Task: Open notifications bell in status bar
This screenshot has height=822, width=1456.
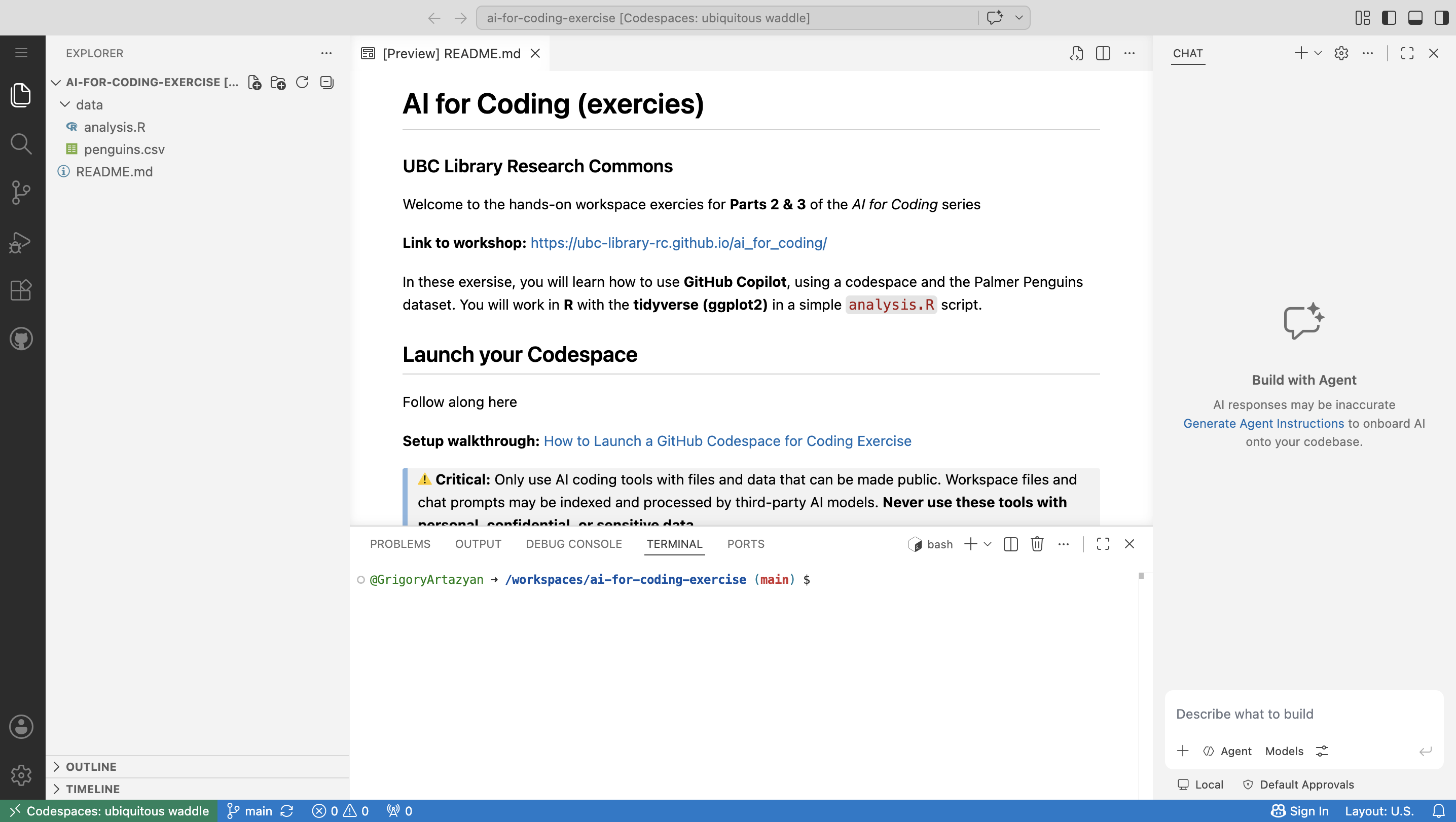Action: 1438,811
